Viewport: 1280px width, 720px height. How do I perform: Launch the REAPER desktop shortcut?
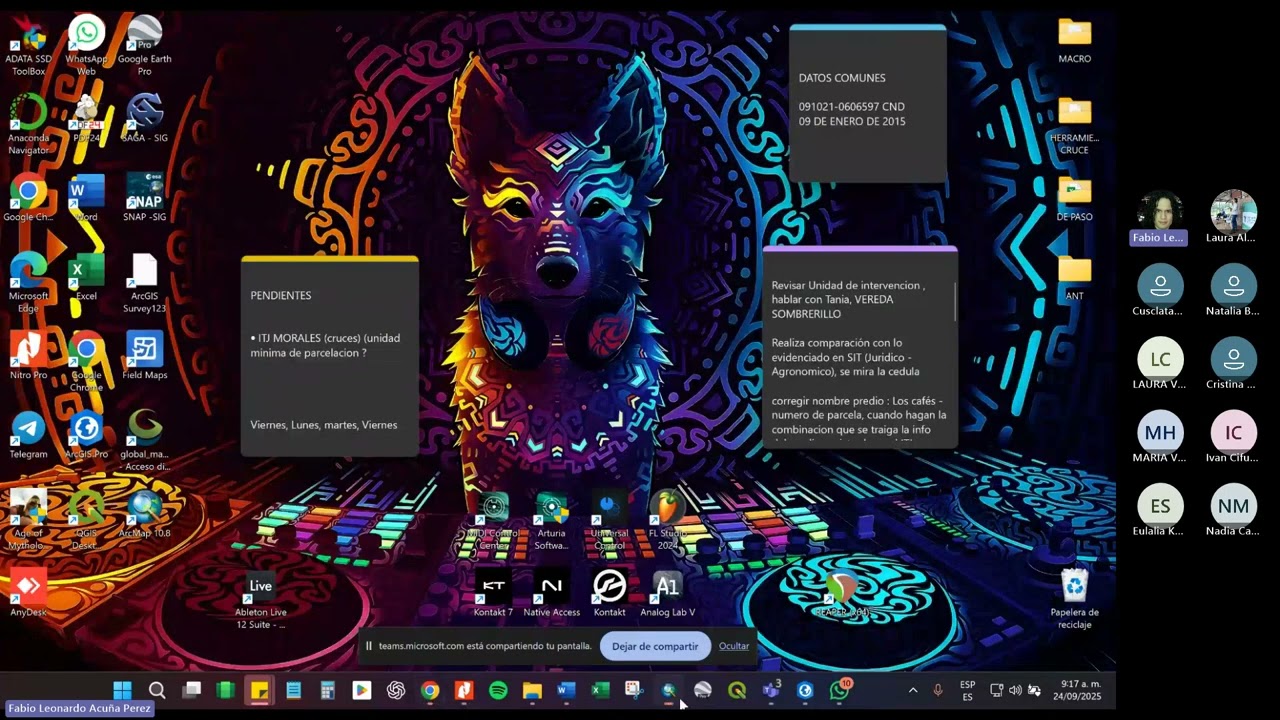point(842,593)
